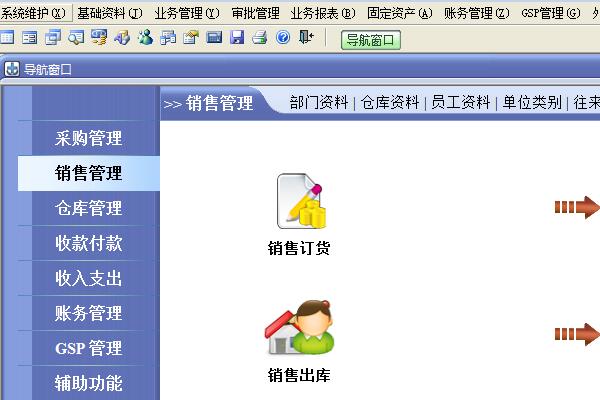Click the green 导航窗口 button
This screenshot has height=400, width=600.
click(x=370, y=40)
